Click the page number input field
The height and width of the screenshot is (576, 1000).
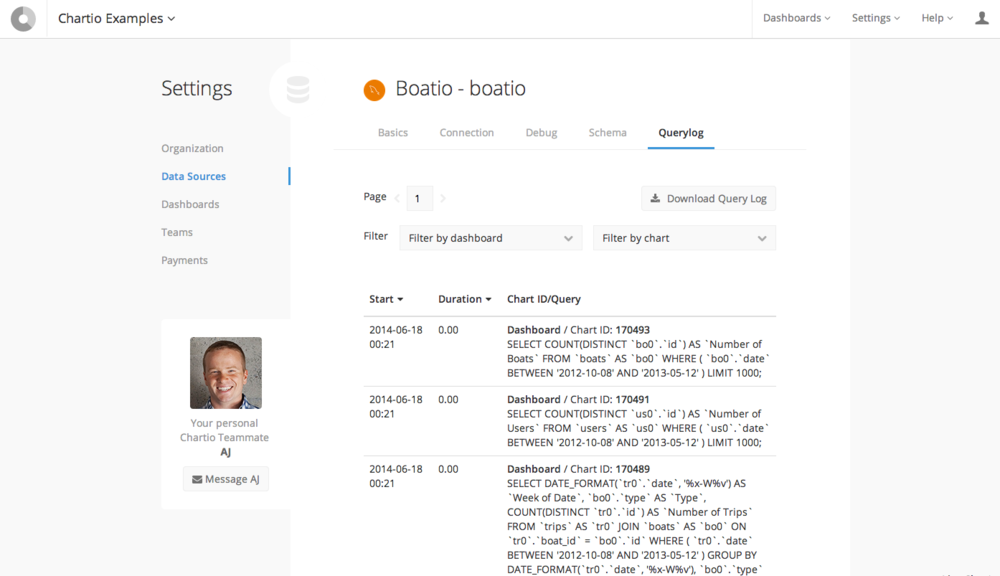click(420, 198)
